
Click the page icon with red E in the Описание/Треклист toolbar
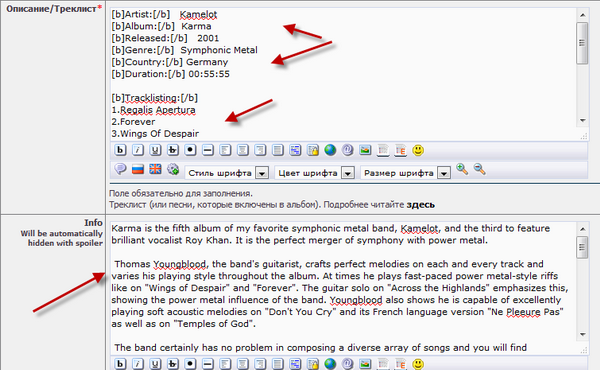coord(400,150)
